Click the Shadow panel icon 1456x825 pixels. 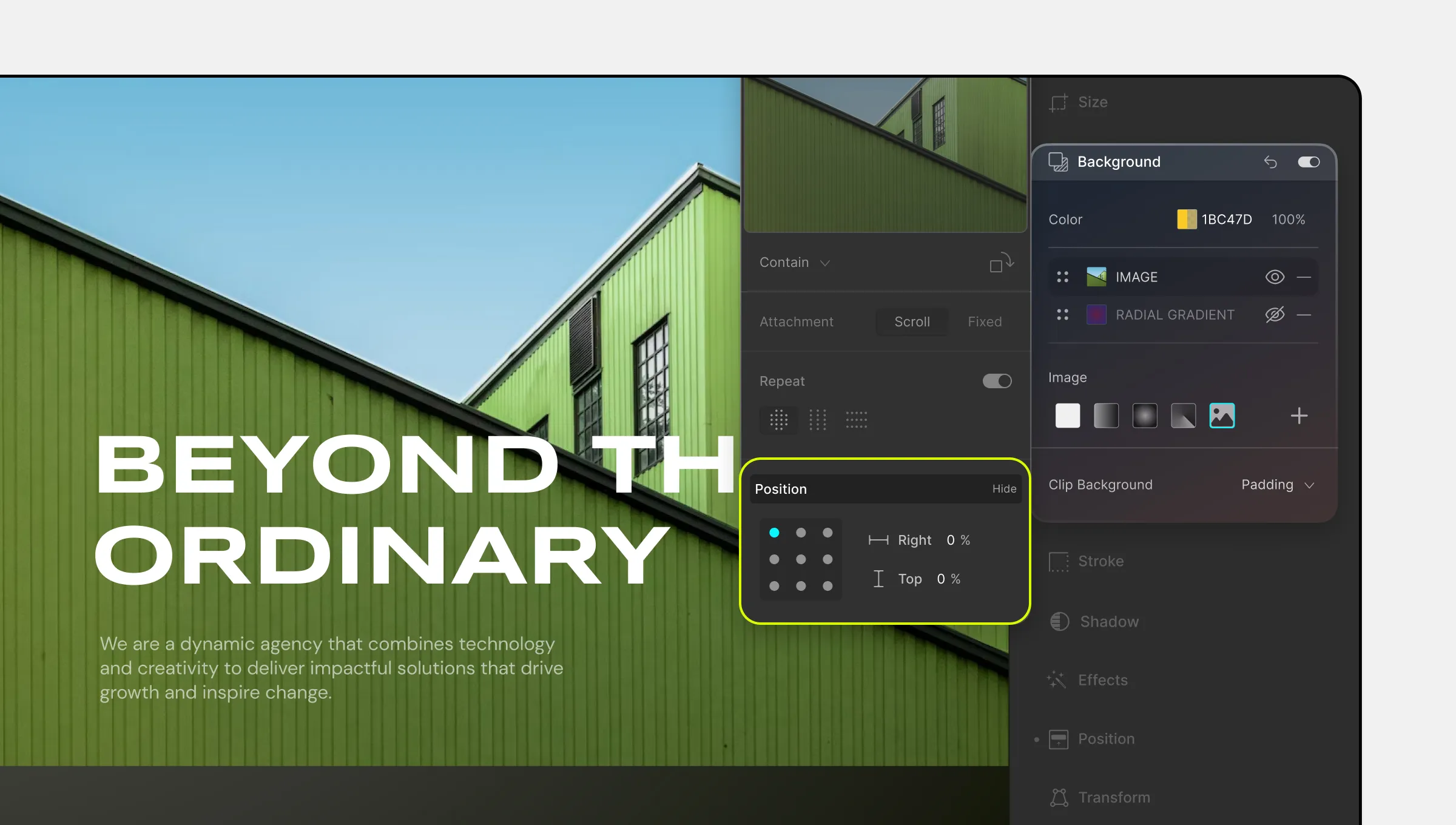[x=1058, y=620]
